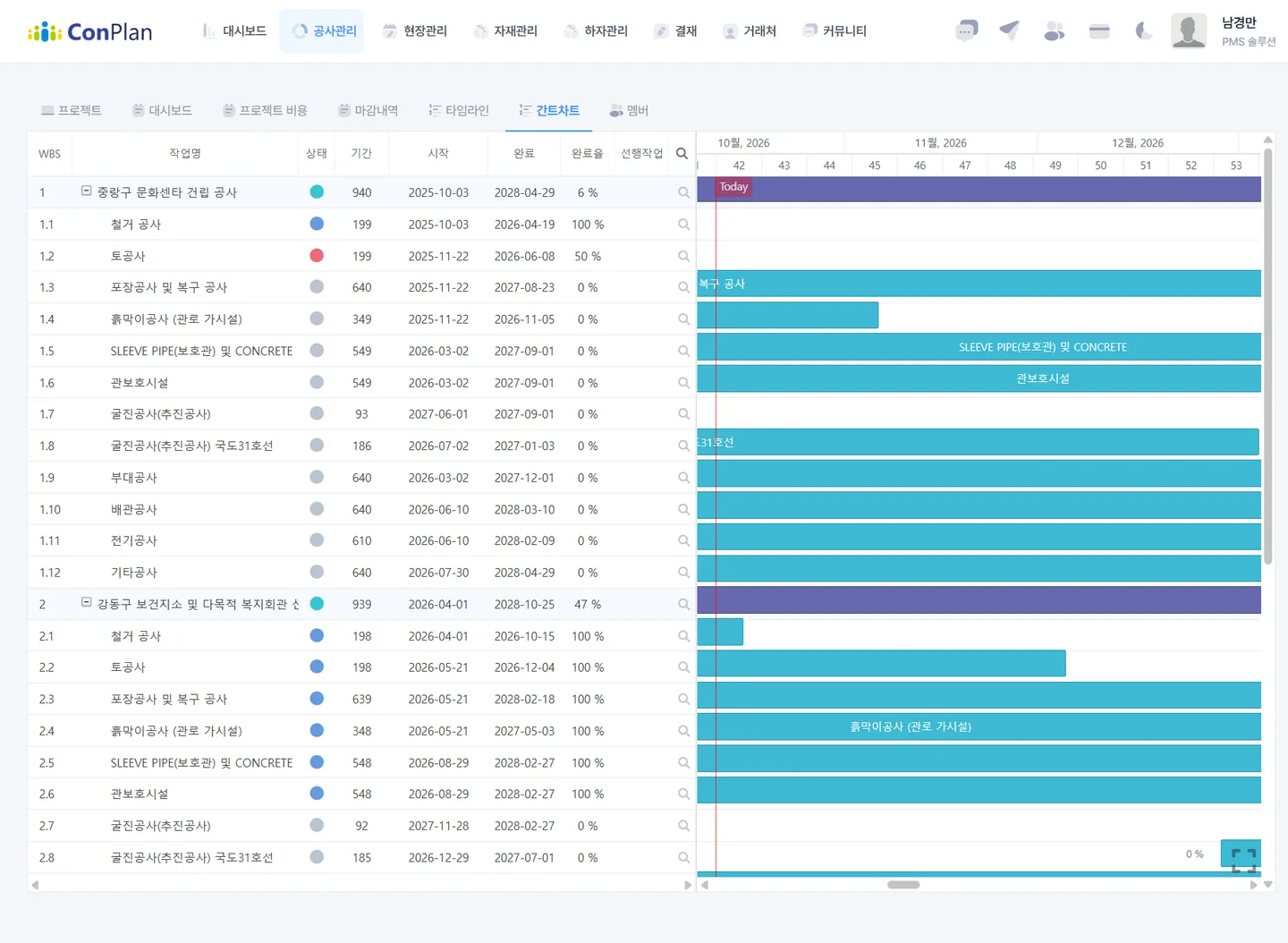This screenshot has width=1288, height=943.
Task: Click the card icon in top bar
Action: [1099, 31]
